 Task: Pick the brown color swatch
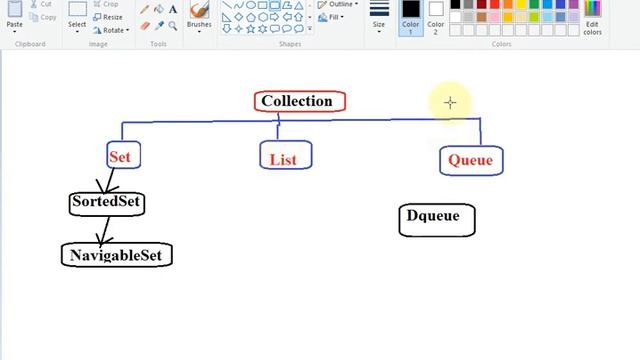(482, 17)
